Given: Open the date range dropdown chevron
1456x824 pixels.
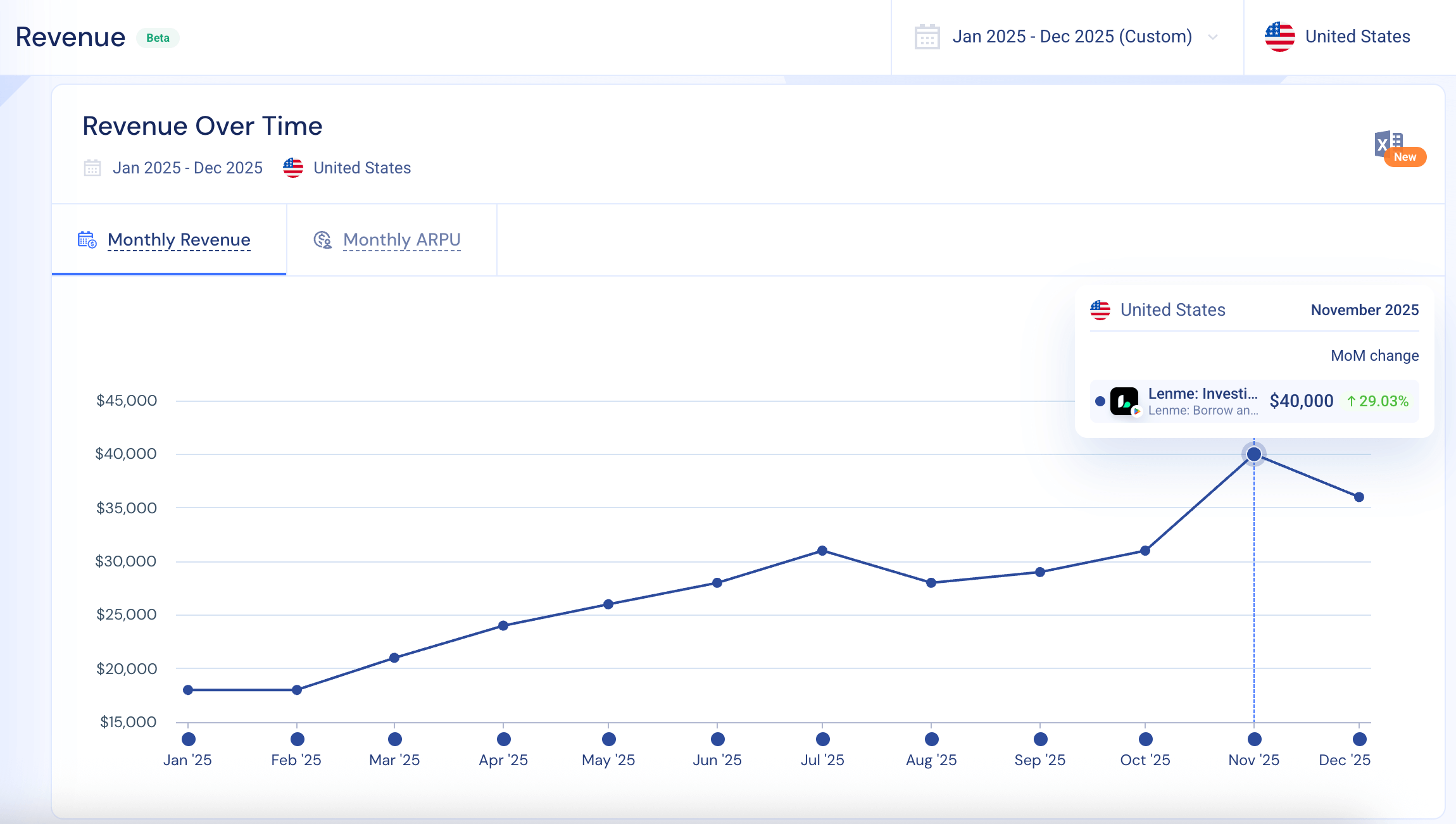Looking at the screenshot, I should (x=1213, y=37).
